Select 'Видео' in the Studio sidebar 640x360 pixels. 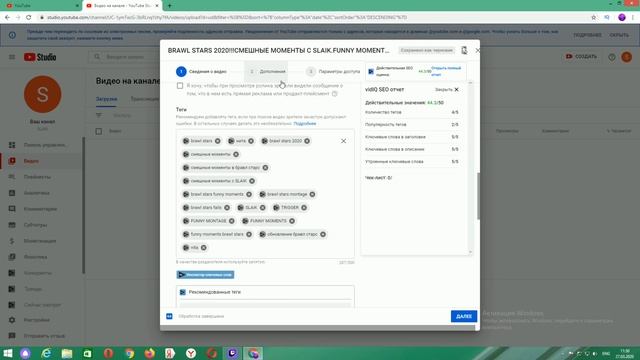point(41,161)
